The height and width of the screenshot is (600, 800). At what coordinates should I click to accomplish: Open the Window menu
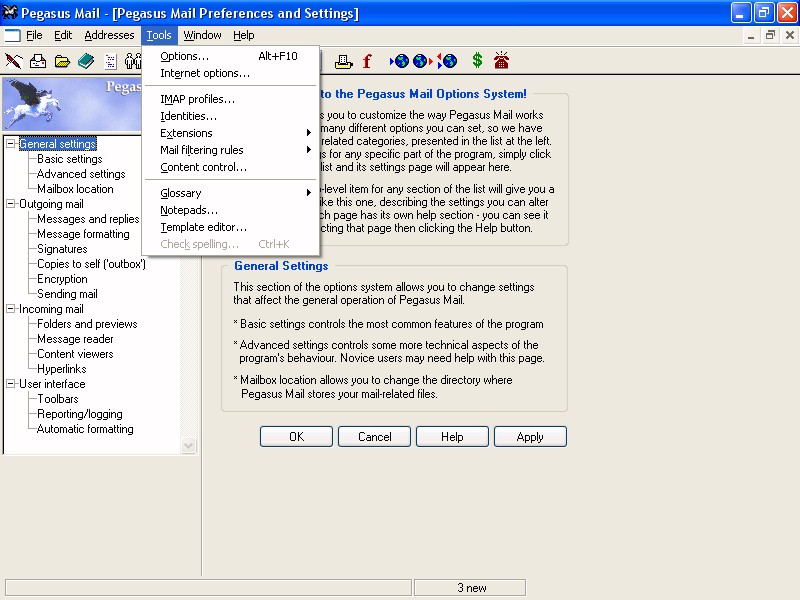click(x=203, y=35)
